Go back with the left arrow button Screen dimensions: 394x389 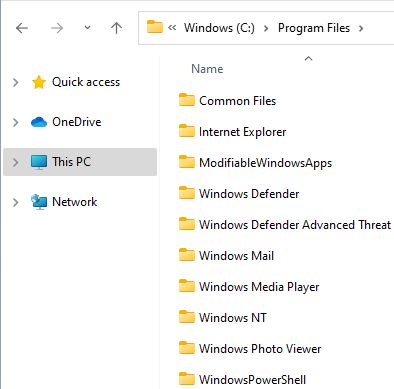pos(22,28)
